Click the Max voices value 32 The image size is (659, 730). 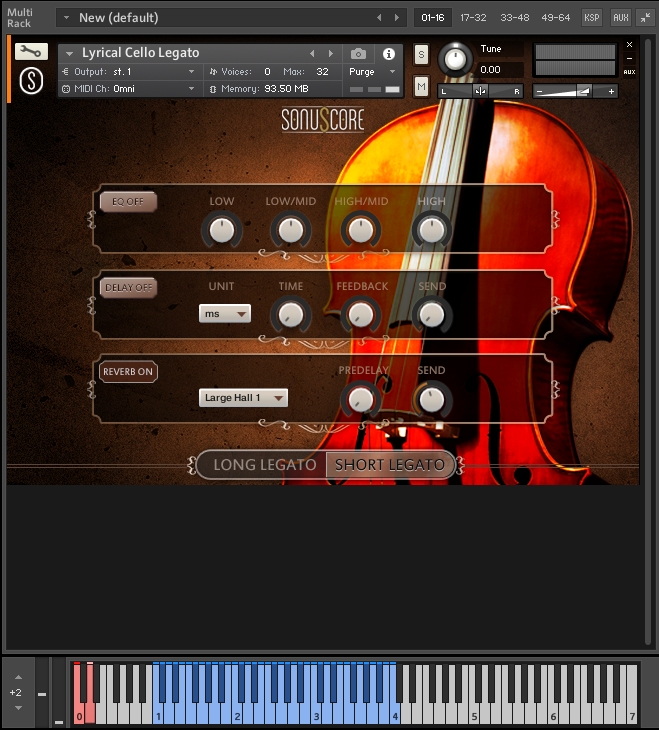tap(322, 72)
